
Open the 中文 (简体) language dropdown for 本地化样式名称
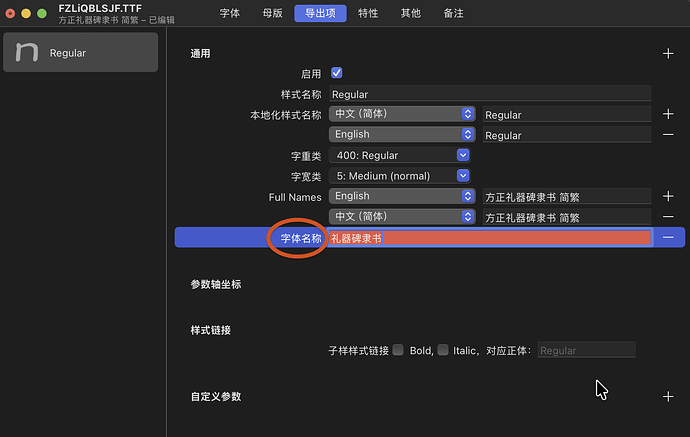tap(402, 114)
